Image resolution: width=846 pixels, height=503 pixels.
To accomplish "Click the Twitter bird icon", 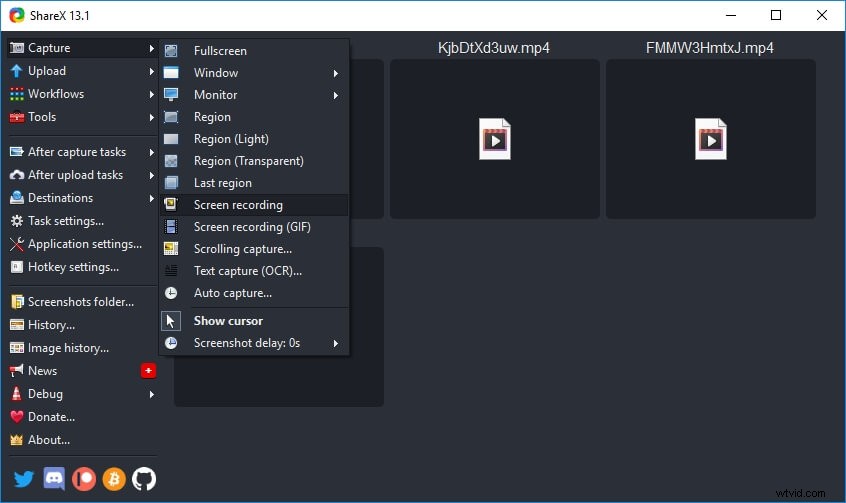I will pyautogui.click(x=23, y=478).
